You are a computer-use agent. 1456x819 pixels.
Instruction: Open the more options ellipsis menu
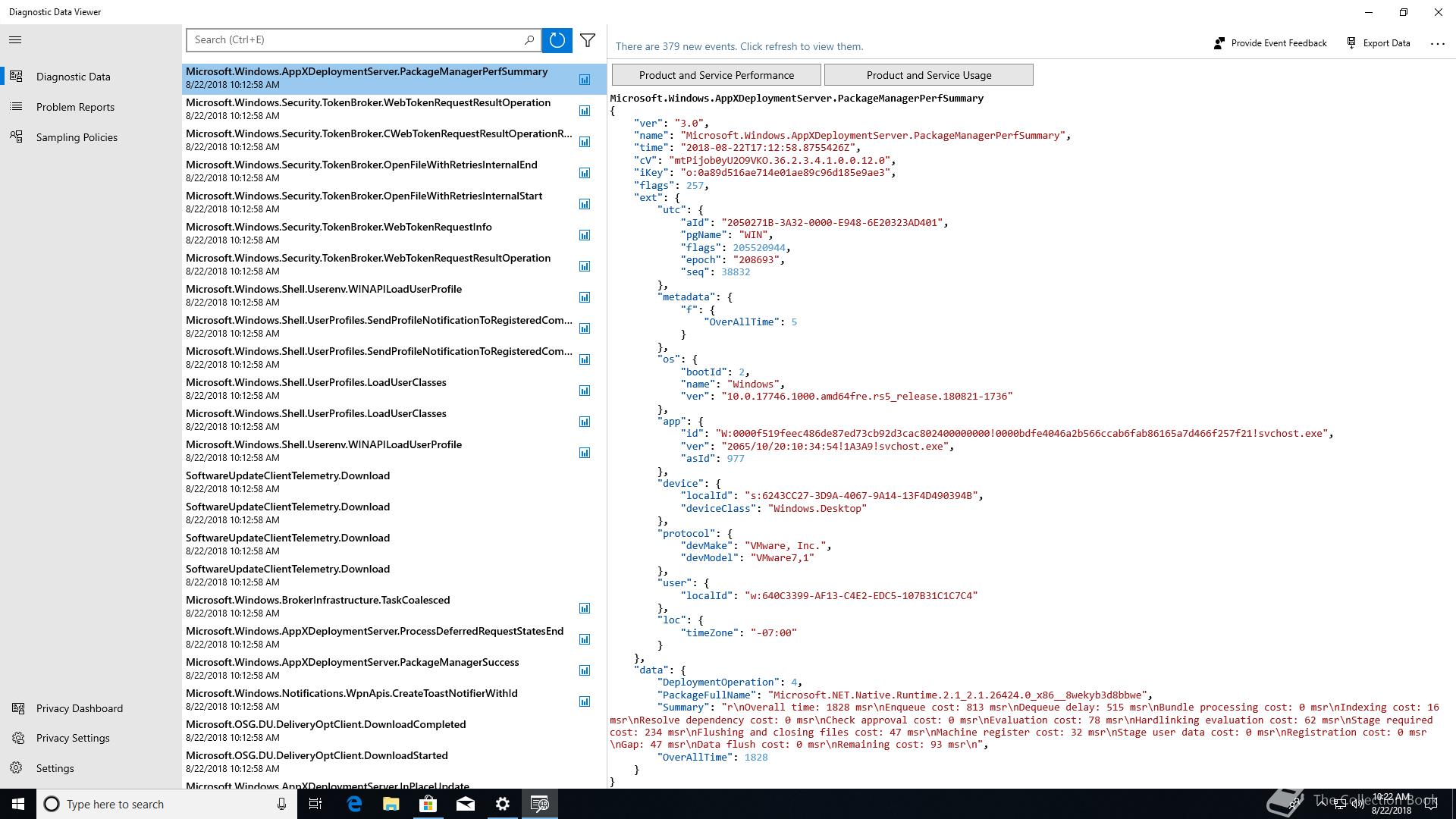click(x=1437, y=43)
